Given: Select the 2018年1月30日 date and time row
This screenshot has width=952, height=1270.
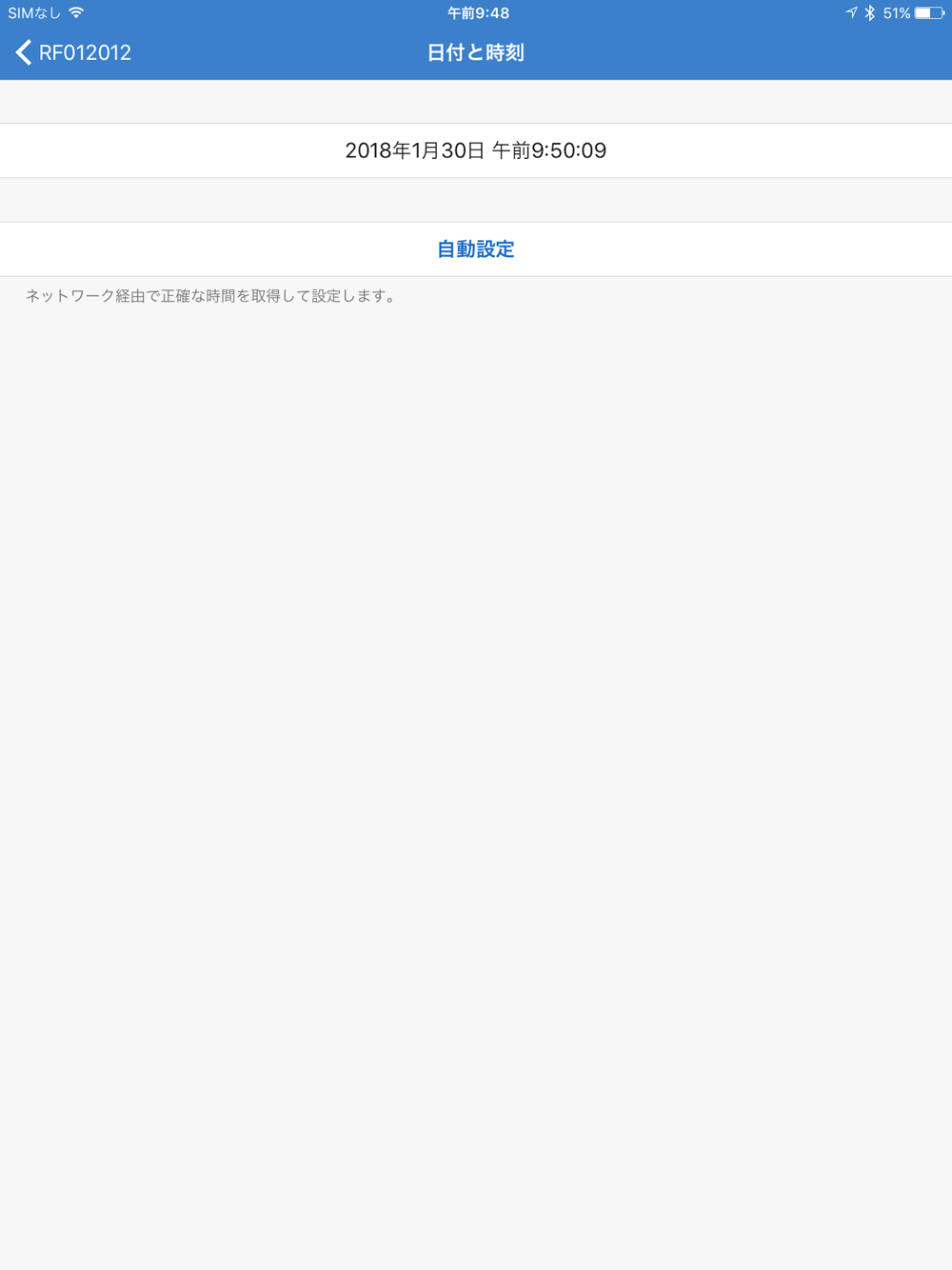Looking at the screenshot, I should tap(476, 150).
